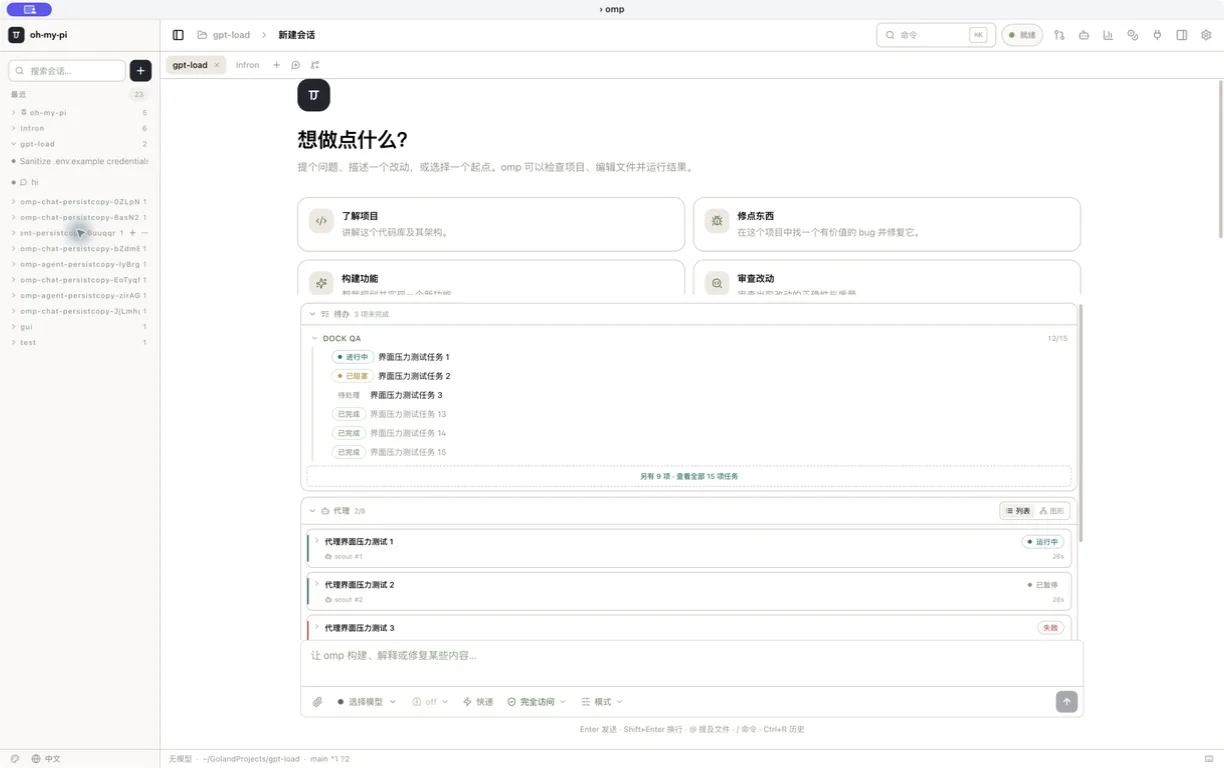
Task: Toggle 快速 mode in the composer
Action: click(478, 702)
